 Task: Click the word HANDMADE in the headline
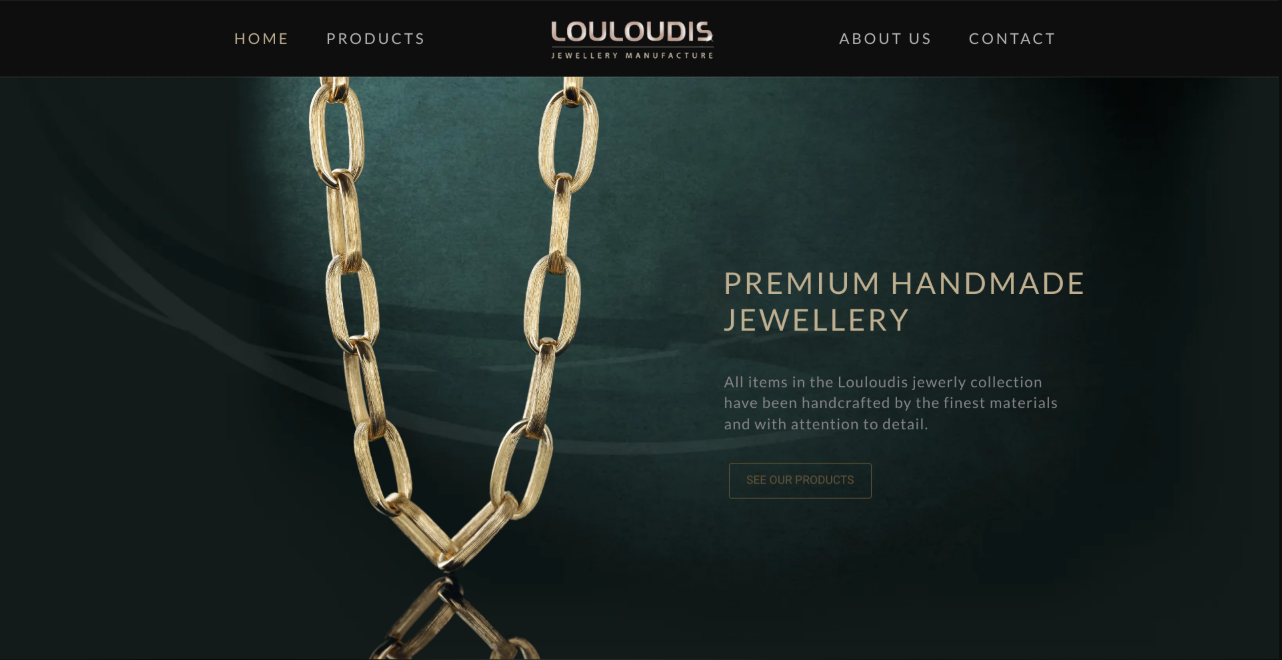[988, 283]
